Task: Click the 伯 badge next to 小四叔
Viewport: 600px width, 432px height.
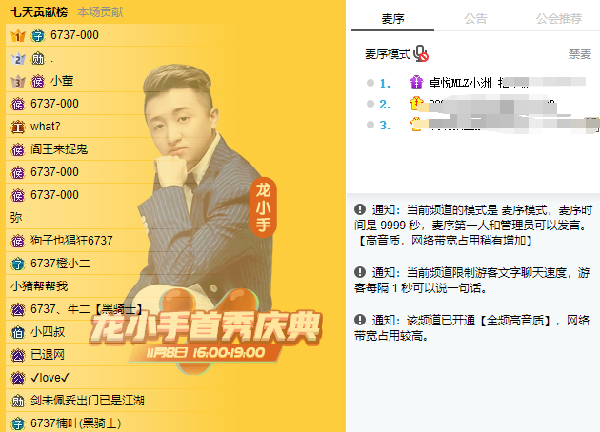Action: (18, 332)
